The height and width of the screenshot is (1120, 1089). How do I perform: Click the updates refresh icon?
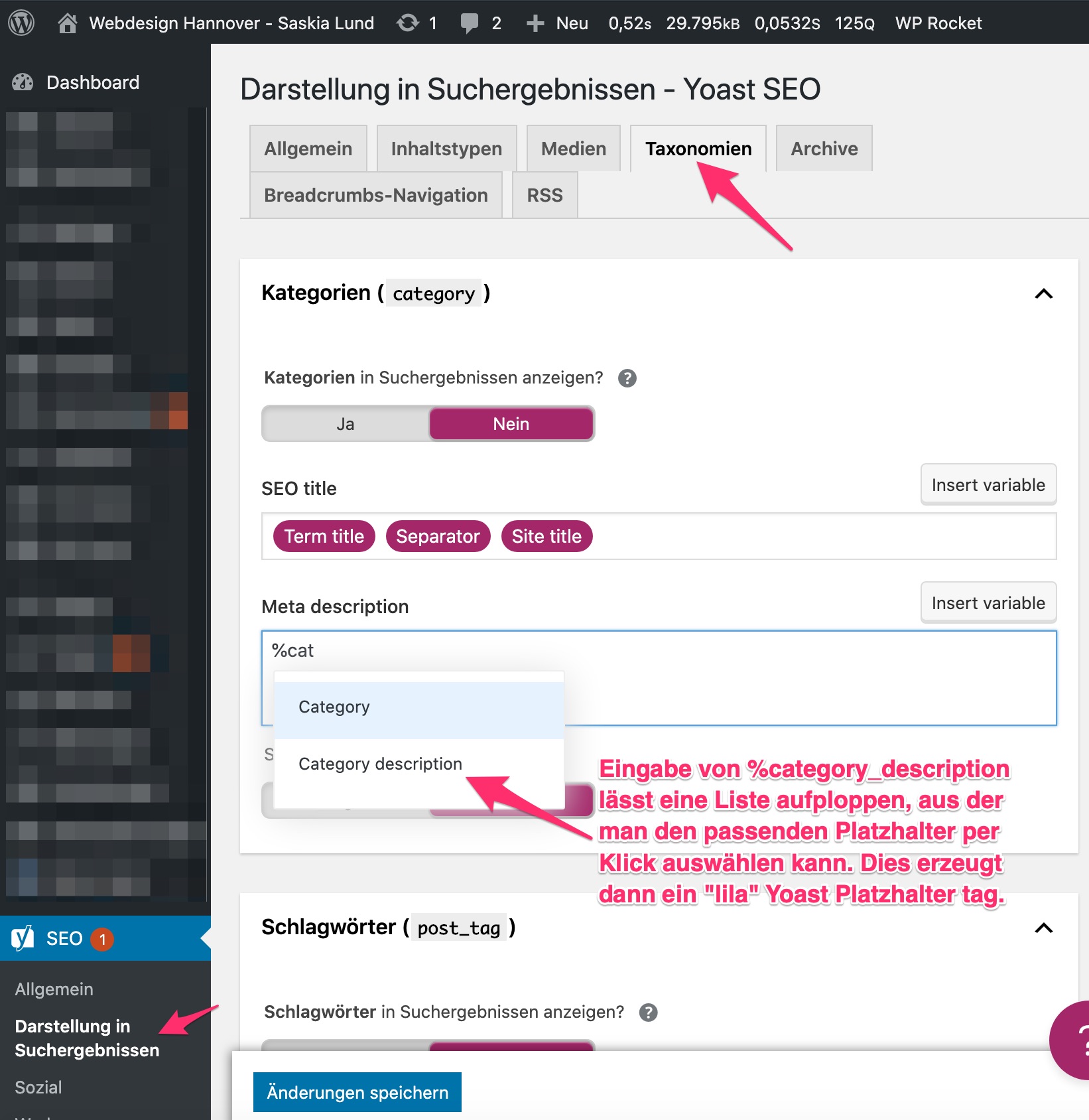407,23
